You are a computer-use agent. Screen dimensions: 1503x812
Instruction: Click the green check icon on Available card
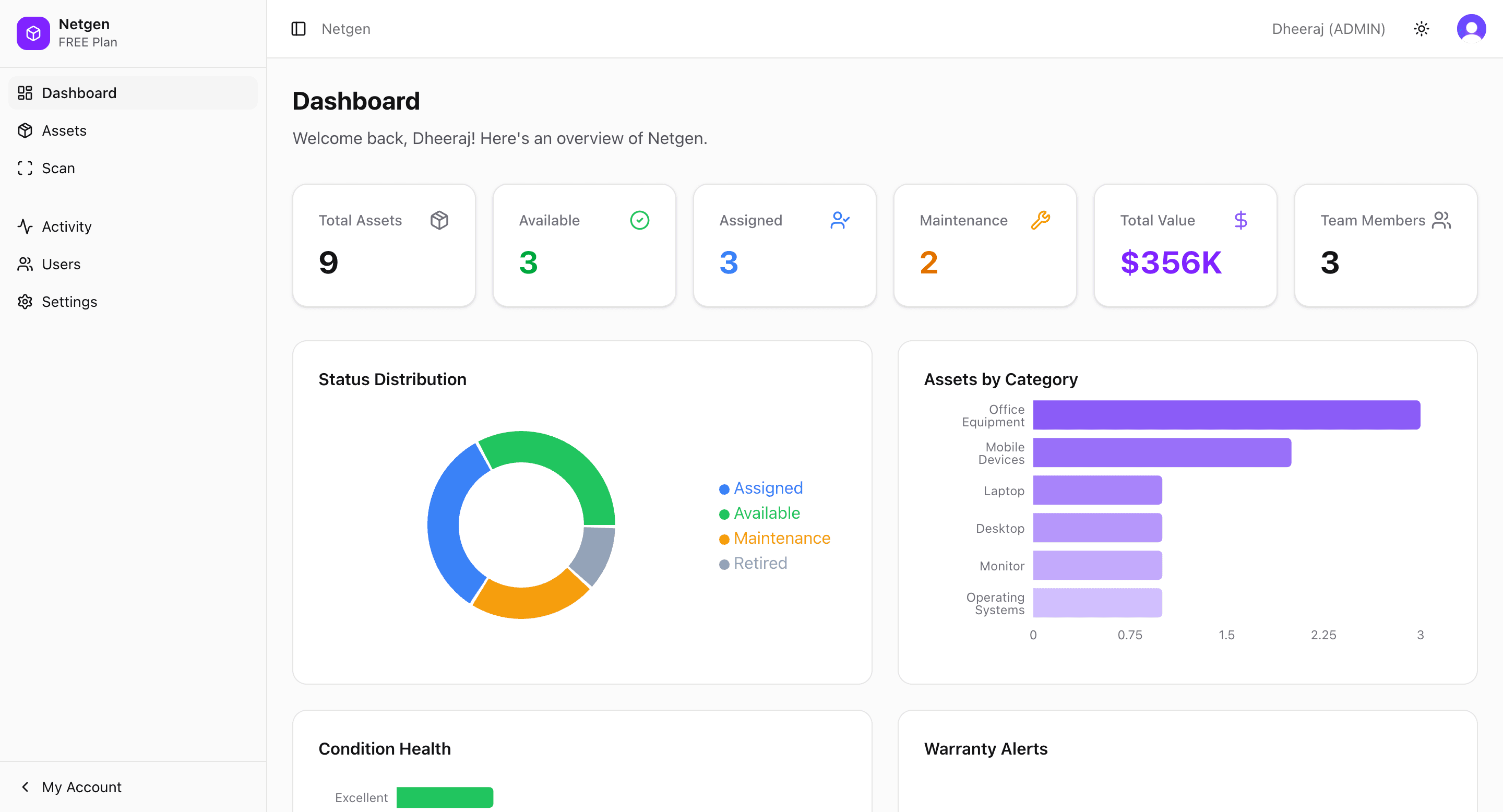point(639,220)
